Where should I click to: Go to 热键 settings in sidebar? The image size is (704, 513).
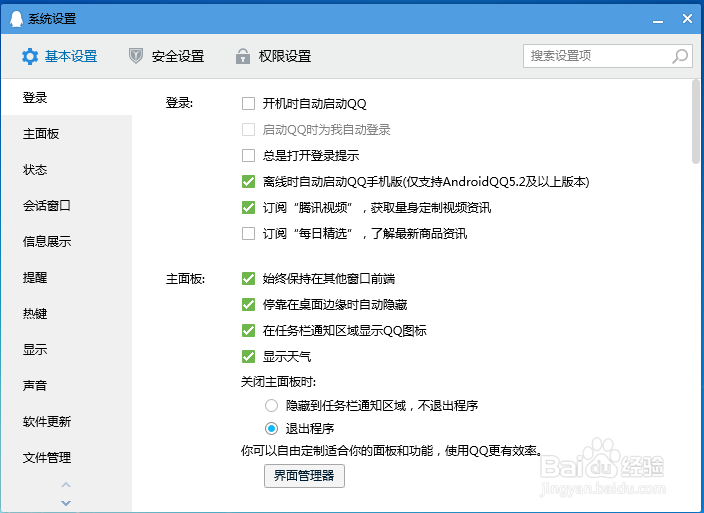tap(66, 313)
